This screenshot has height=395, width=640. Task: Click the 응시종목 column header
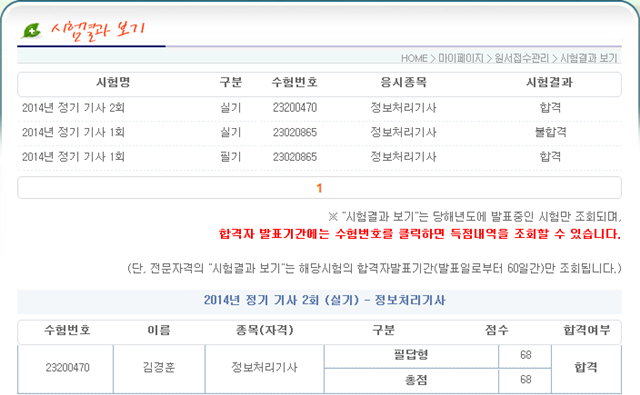(403, 82)
